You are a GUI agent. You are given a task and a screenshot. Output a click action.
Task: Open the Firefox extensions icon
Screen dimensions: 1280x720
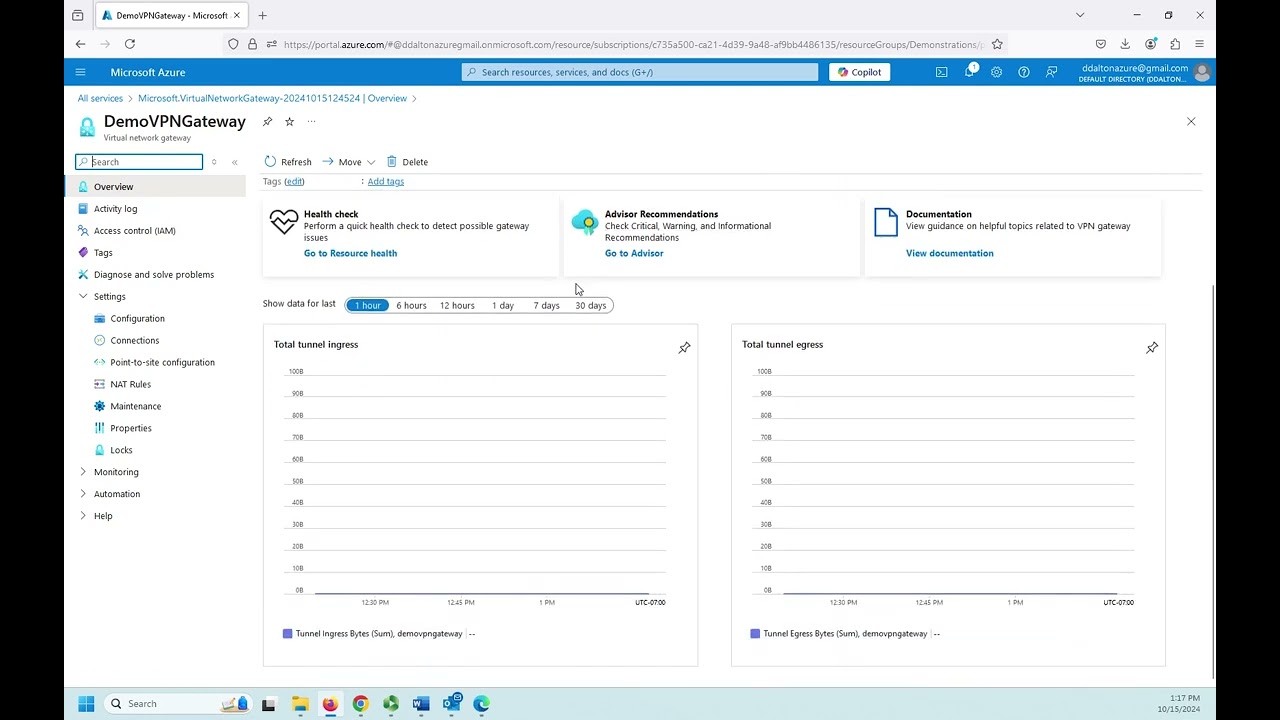click(1175, 44)
